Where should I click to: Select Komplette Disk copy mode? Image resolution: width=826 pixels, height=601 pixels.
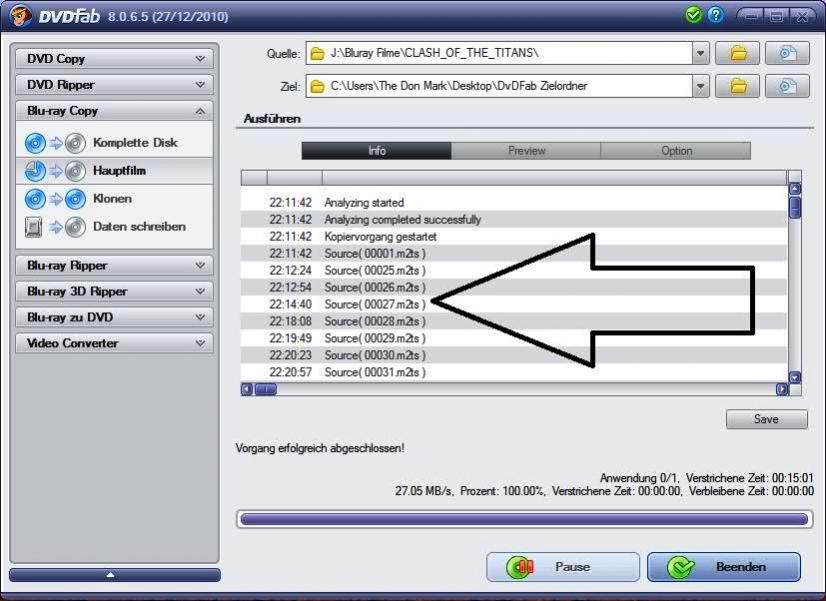click(114, 143)
